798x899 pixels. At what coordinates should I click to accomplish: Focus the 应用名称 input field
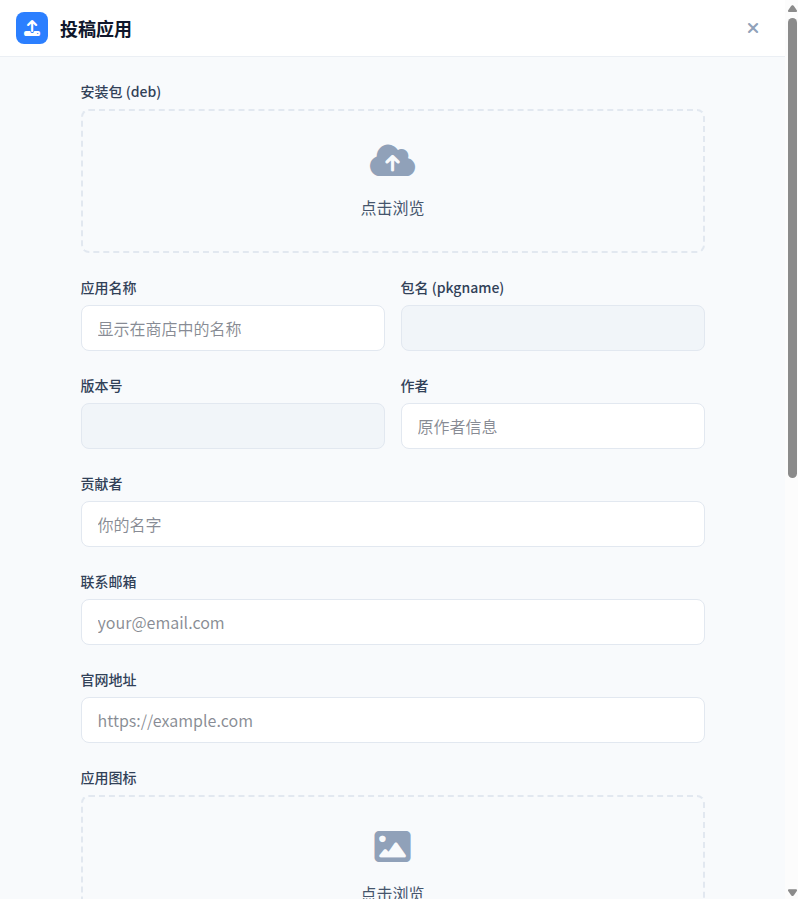click(233, 328)
